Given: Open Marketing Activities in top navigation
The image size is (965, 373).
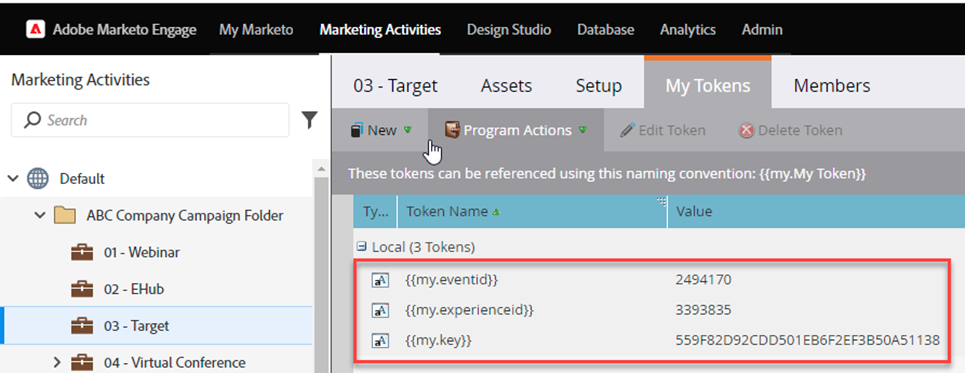Looking at the screenshot, I should tap(380, 30).
